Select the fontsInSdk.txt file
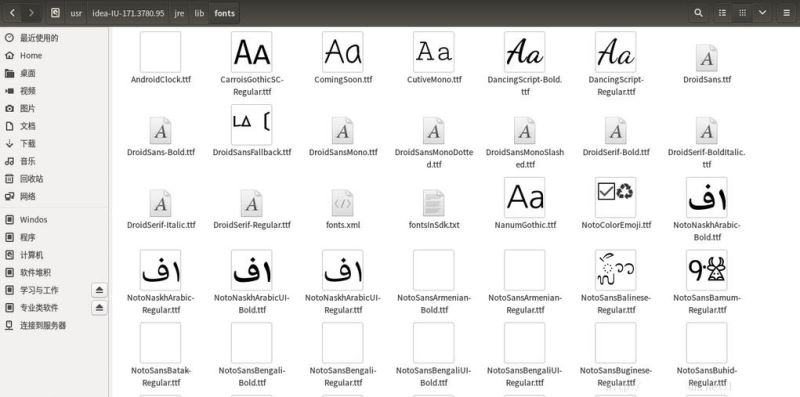This screenshot has width=800, height=397. (x=434, y=203)
